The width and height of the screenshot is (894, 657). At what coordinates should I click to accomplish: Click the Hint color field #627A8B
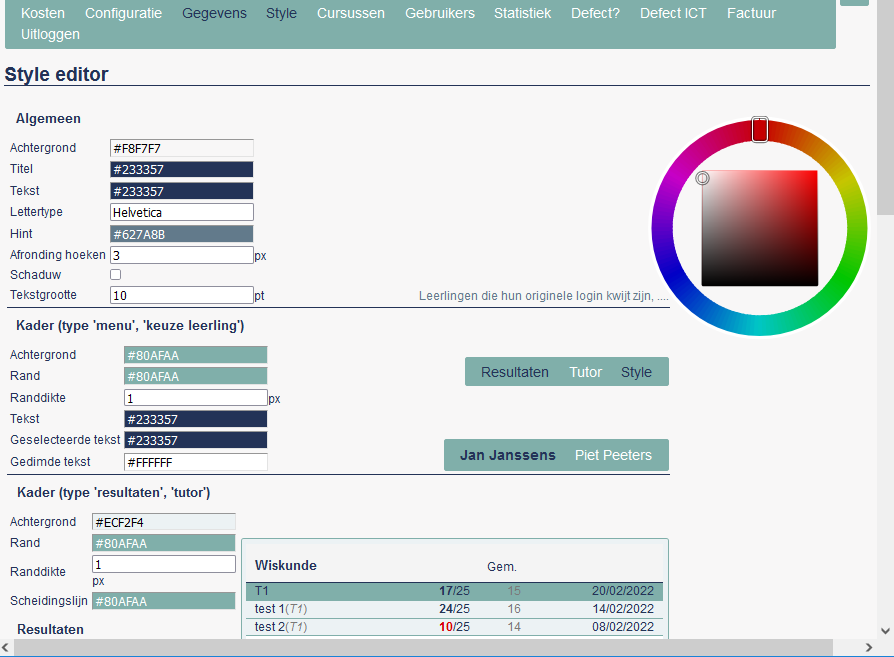(181, 234)
